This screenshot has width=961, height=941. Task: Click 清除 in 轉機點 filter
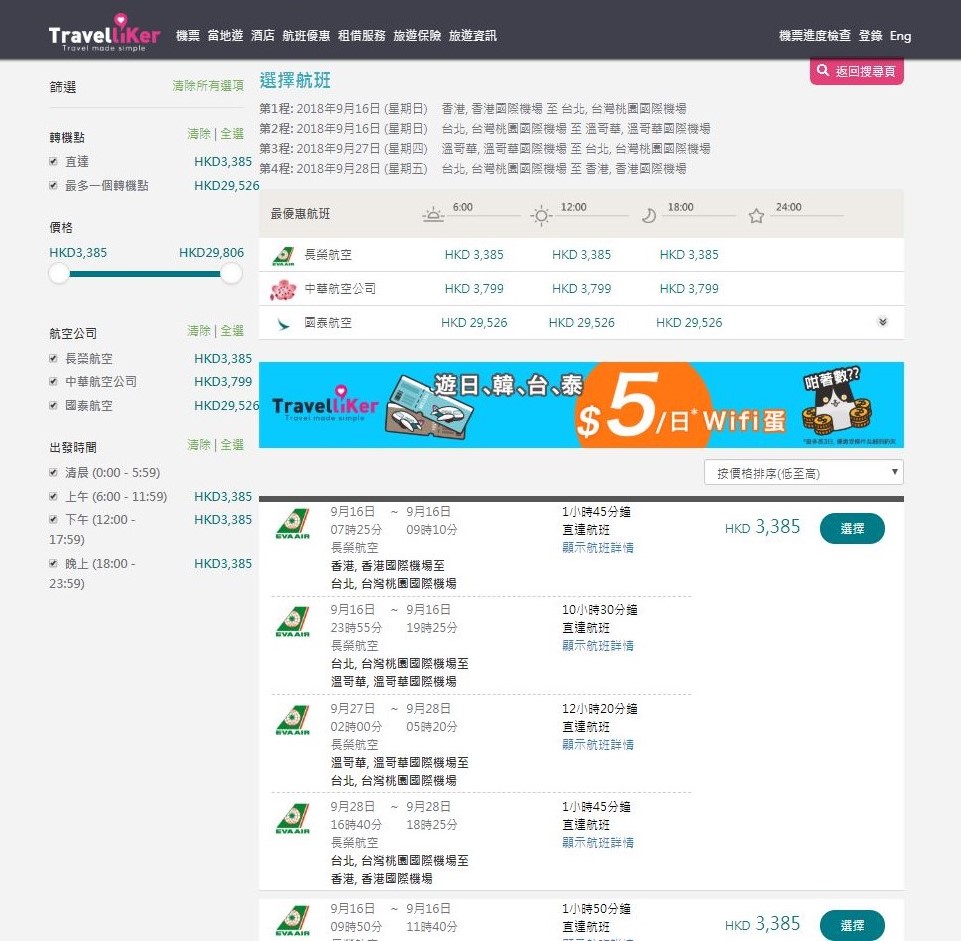click(x=199, y=134)
